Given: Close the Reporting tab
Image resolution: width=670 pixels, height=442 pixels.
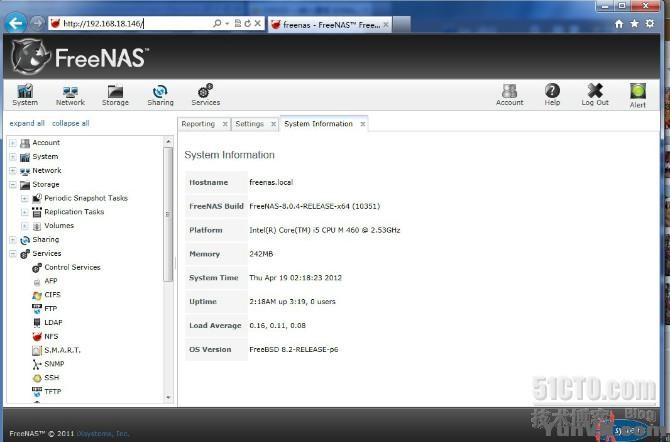Looking at the screenshot, I should [x=225, y=124].
